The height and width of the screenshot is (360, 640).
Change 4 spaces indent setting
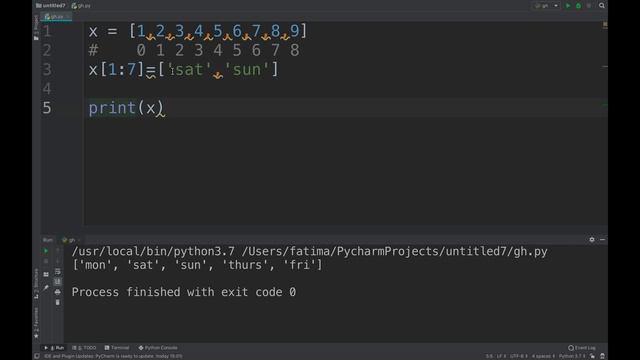tap(543, 356)
